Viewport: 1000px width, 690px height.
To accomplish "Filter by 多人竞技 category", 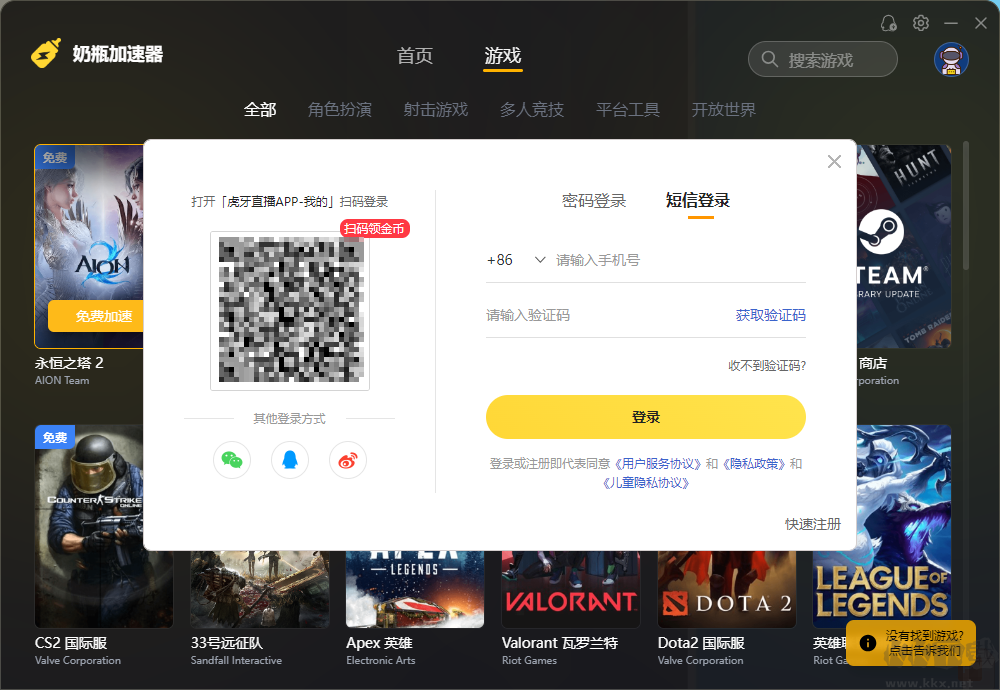I will [531, 110].
